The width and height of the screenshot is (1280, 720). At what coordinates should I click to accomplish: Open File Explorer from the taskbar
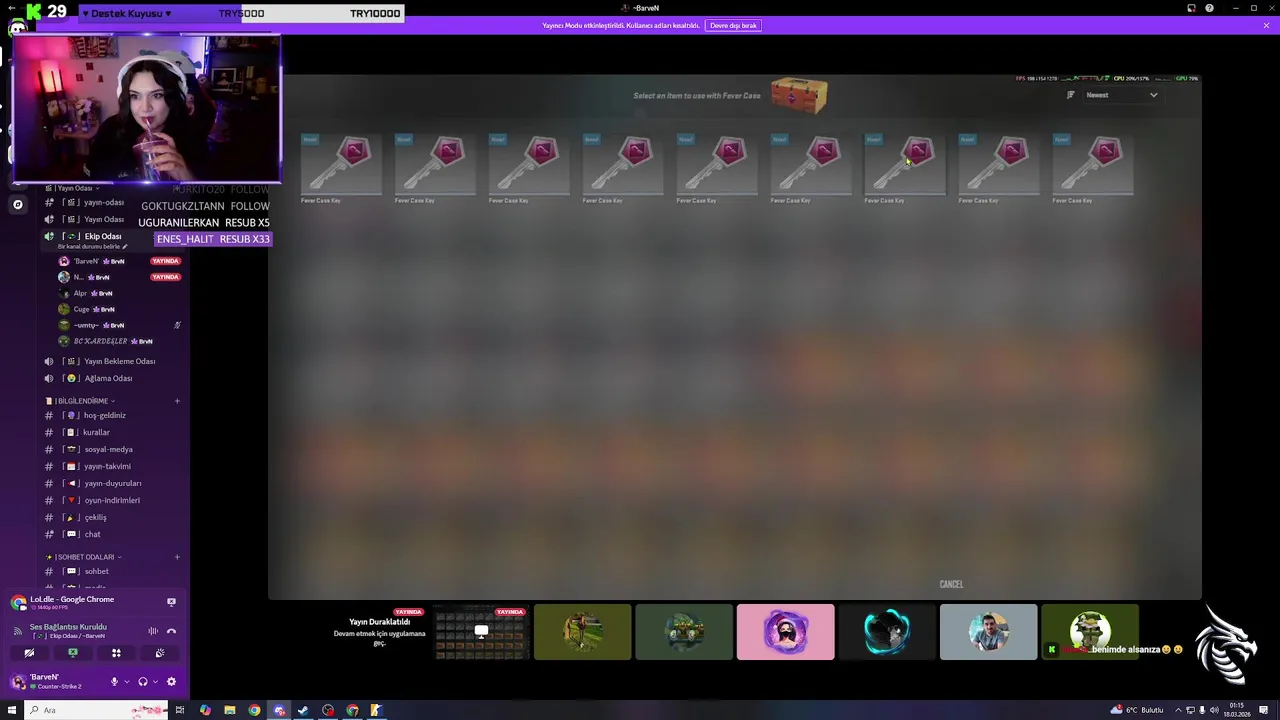click(x=230, y=710)
